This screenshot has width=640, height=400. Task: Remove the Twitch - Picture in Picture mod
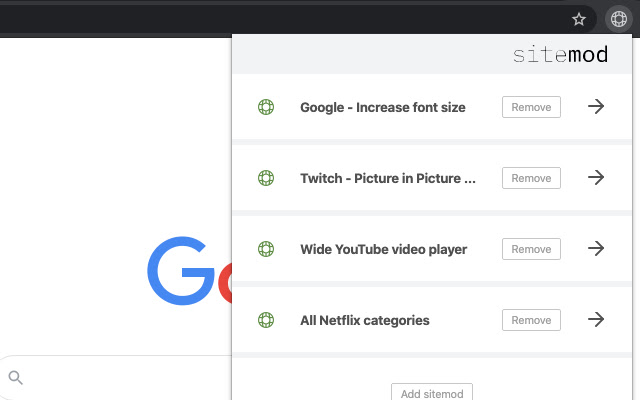pyautogui.click(x=531, y=178)
